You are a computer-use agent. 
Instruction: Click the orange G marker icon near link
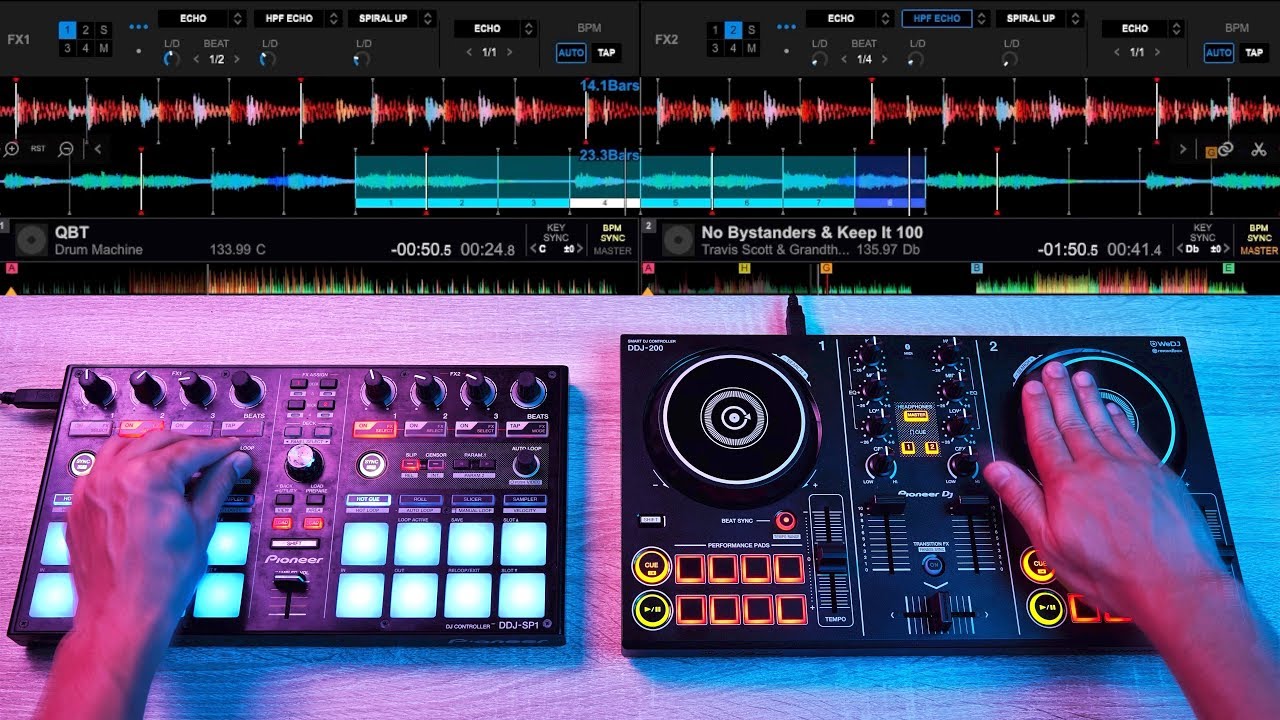[x=1211, y=151]
